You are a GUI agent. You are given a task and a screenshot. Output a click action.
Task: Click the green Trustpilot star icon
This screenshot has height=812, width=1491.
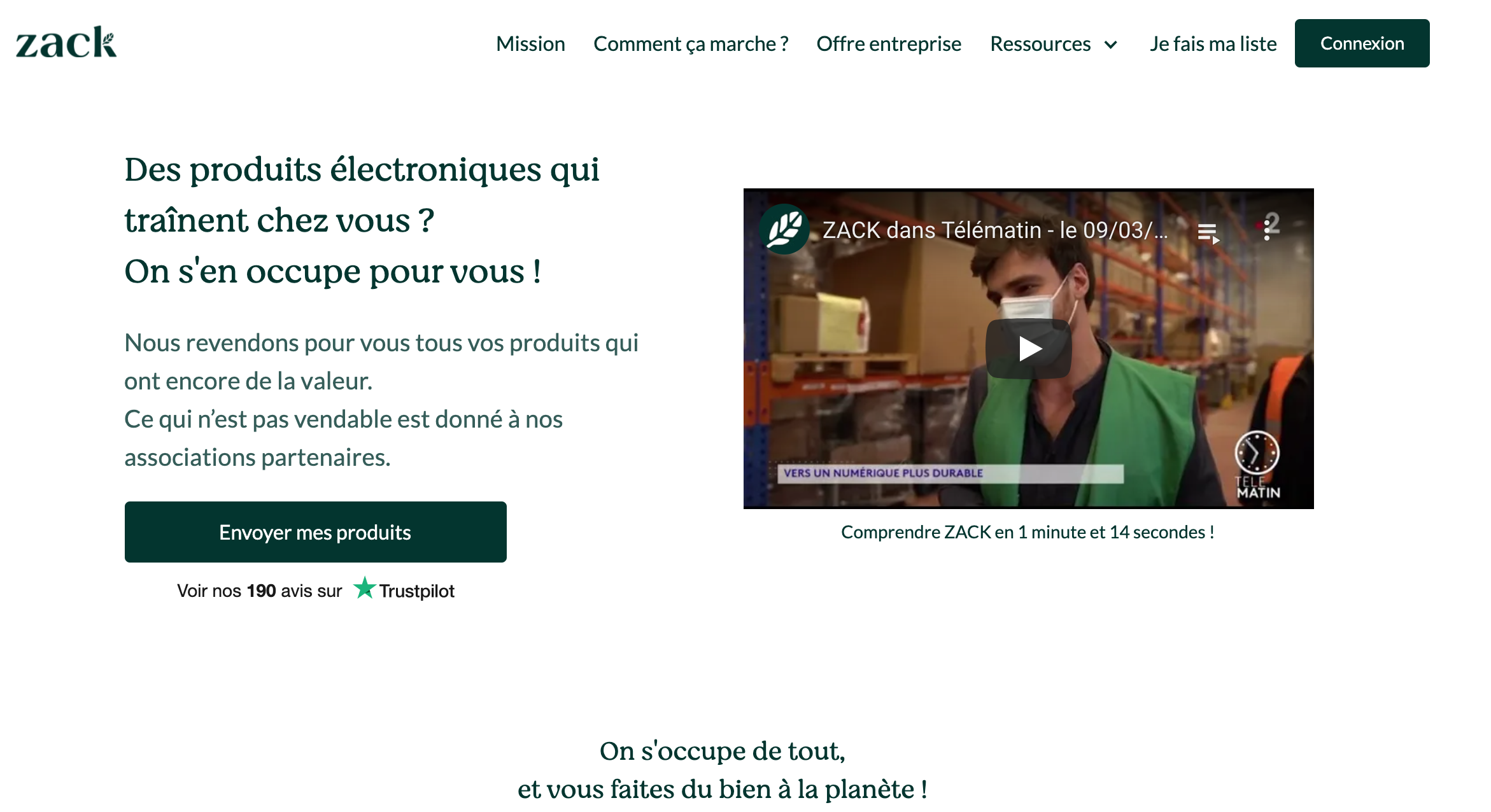click(x=365, y=589)
